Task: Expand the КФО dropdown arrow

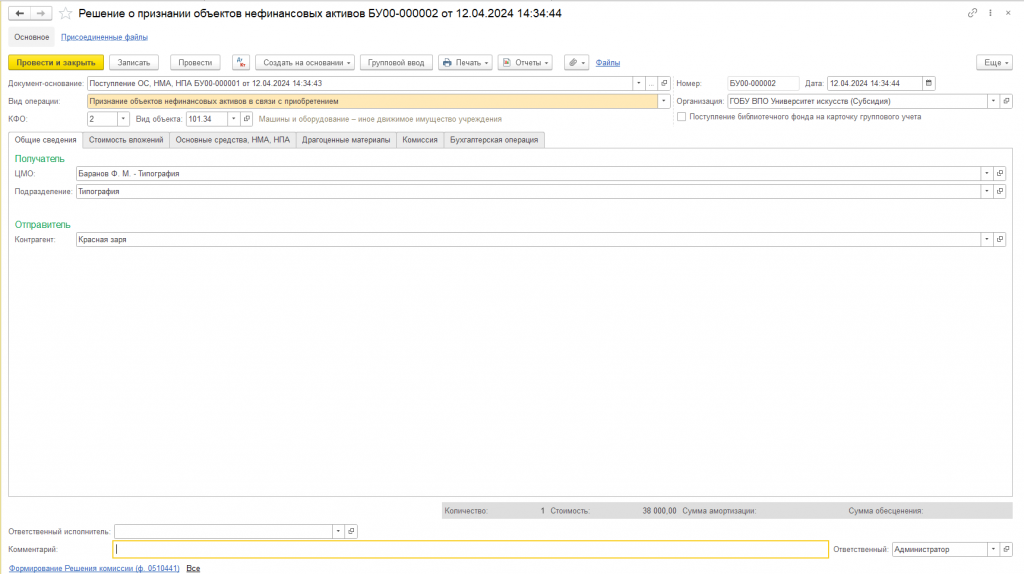Action: click(123, 119)
